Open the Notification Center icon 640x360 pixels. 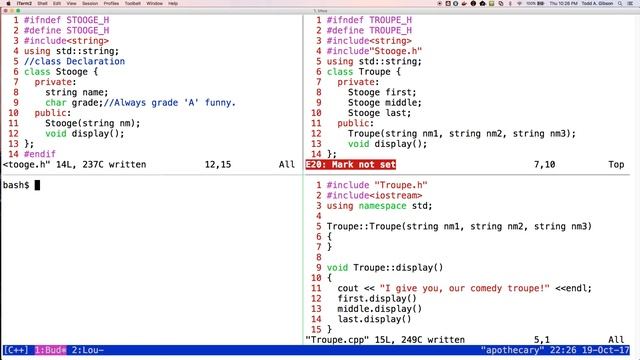coord(631,3)
